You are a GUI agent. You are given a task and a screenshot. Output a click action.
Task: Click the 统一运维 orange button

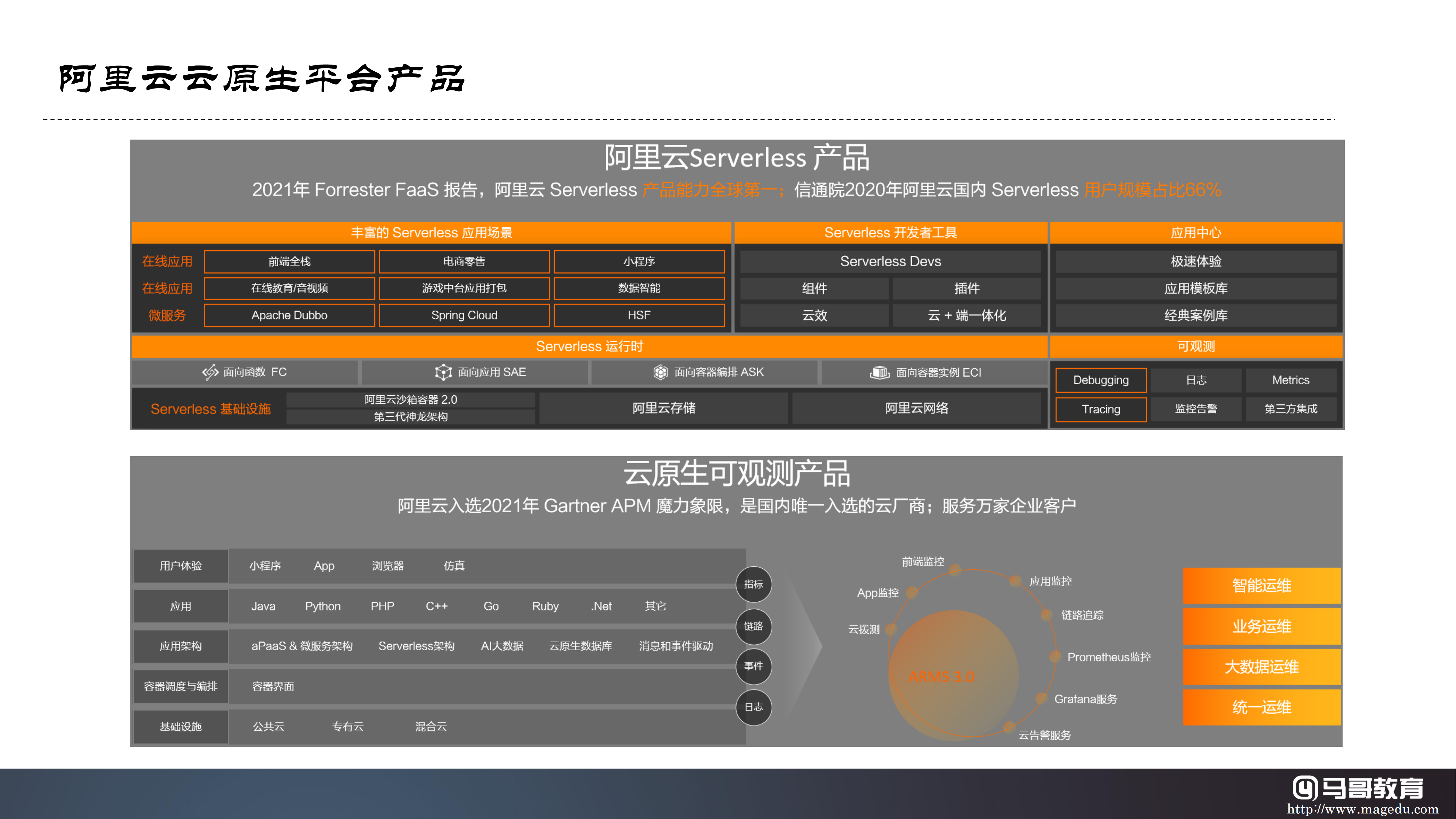(x=1261, y=707)
